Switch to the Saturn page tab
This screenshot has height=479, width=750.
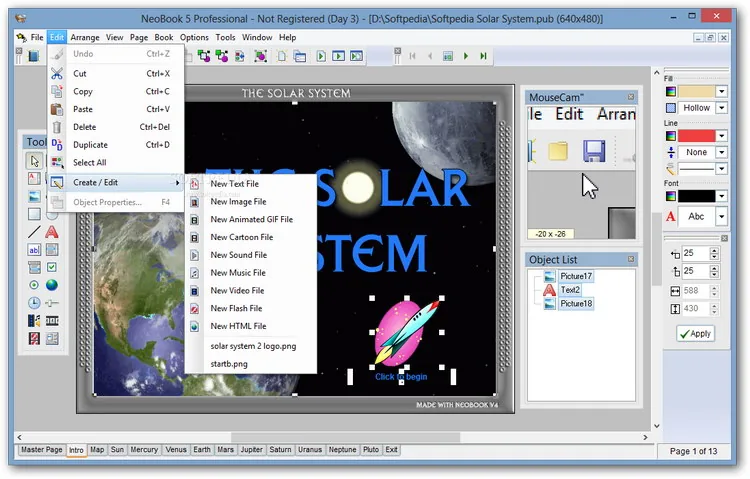coord(280,450)
